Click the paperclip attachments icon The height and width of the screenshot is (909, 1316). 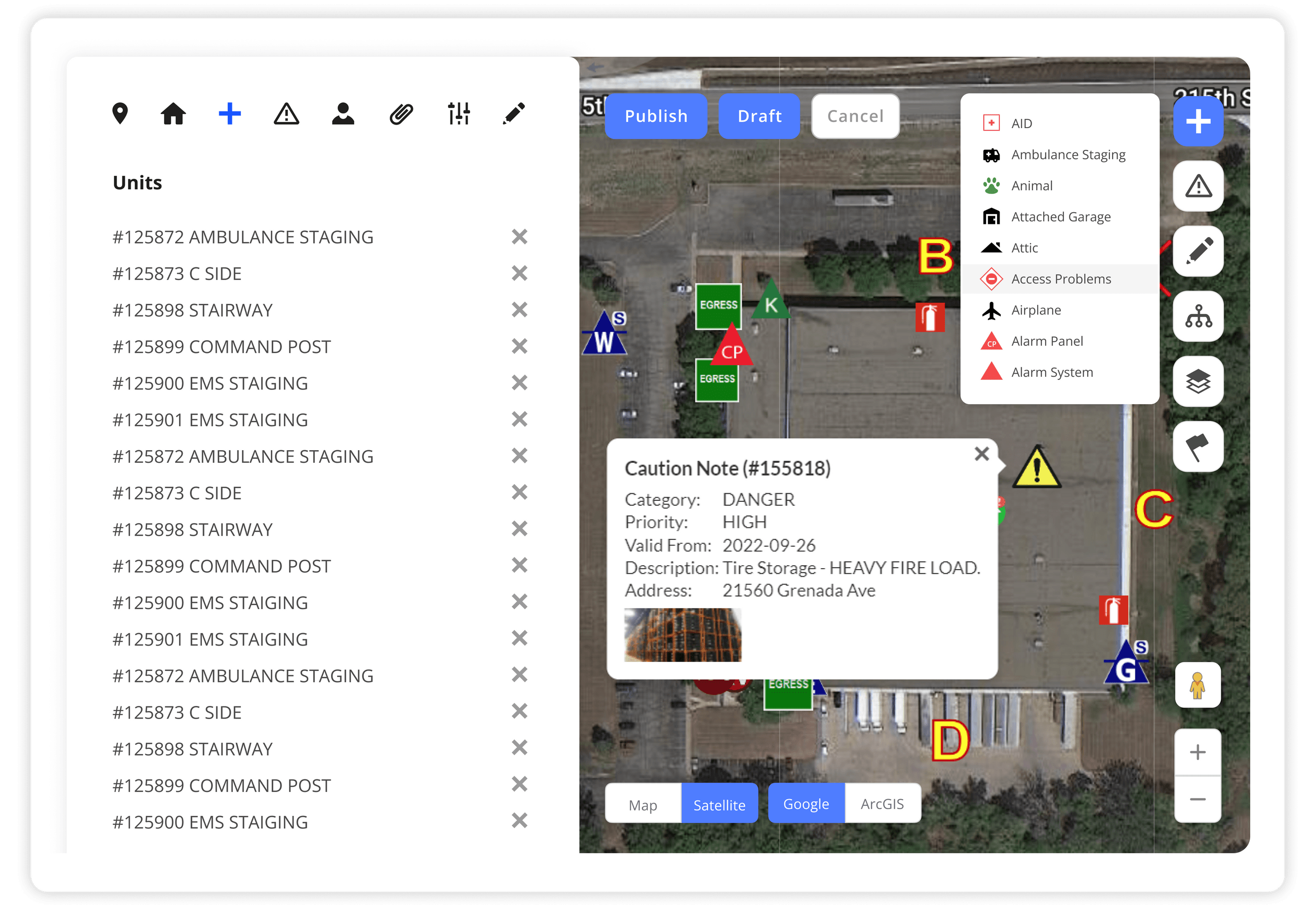[401, 114]
